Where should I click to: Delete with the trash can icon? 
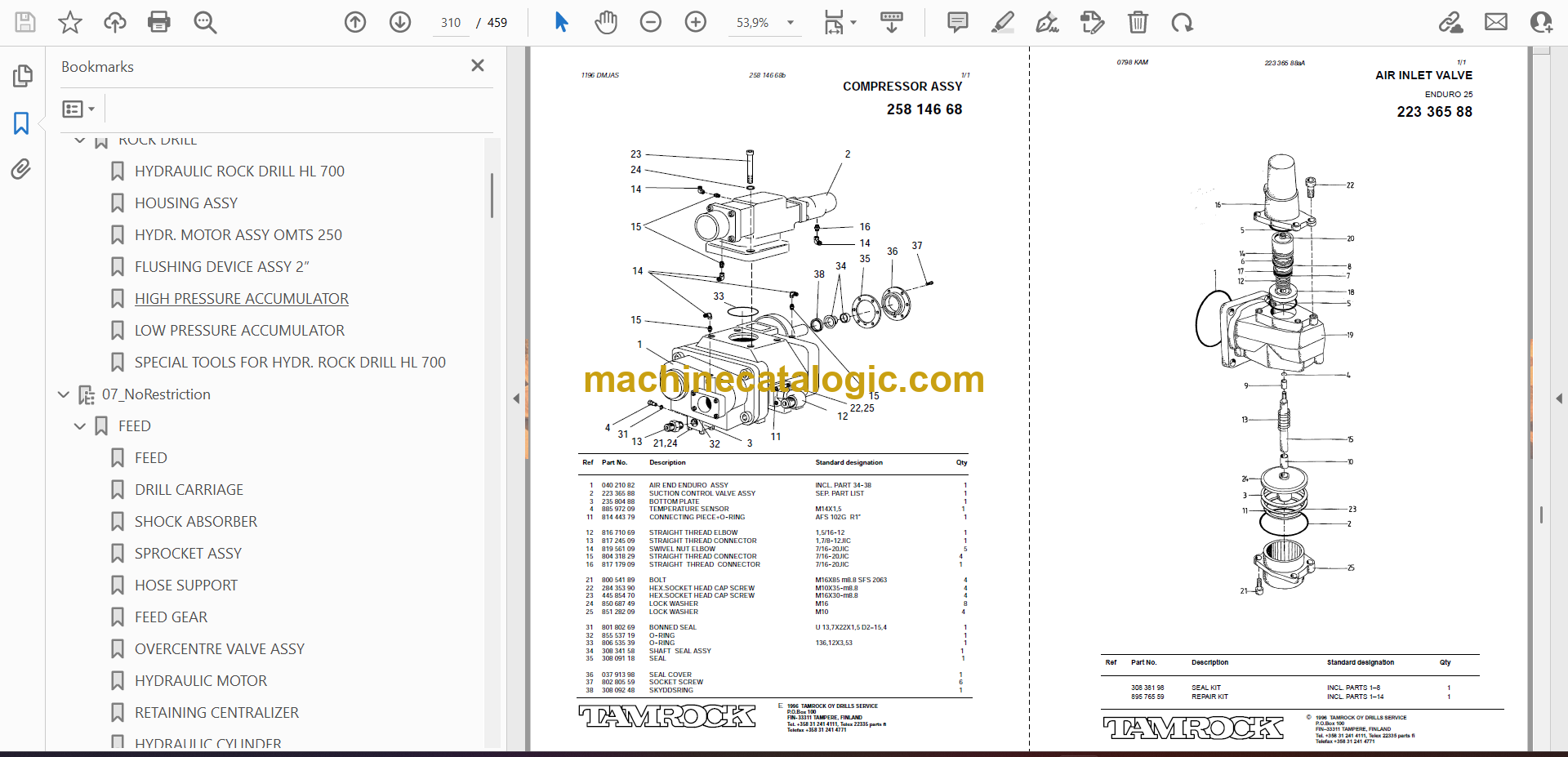[x=1138, y=22]
